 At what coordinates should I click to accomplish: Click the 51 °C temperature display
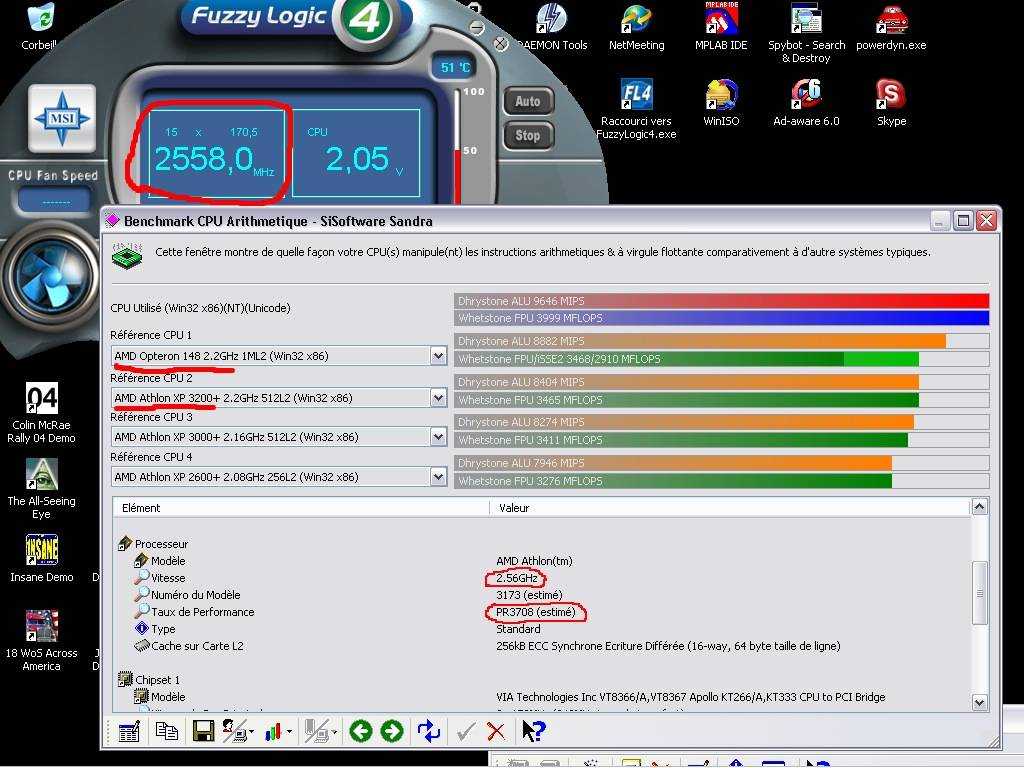(x=455, y=67)
